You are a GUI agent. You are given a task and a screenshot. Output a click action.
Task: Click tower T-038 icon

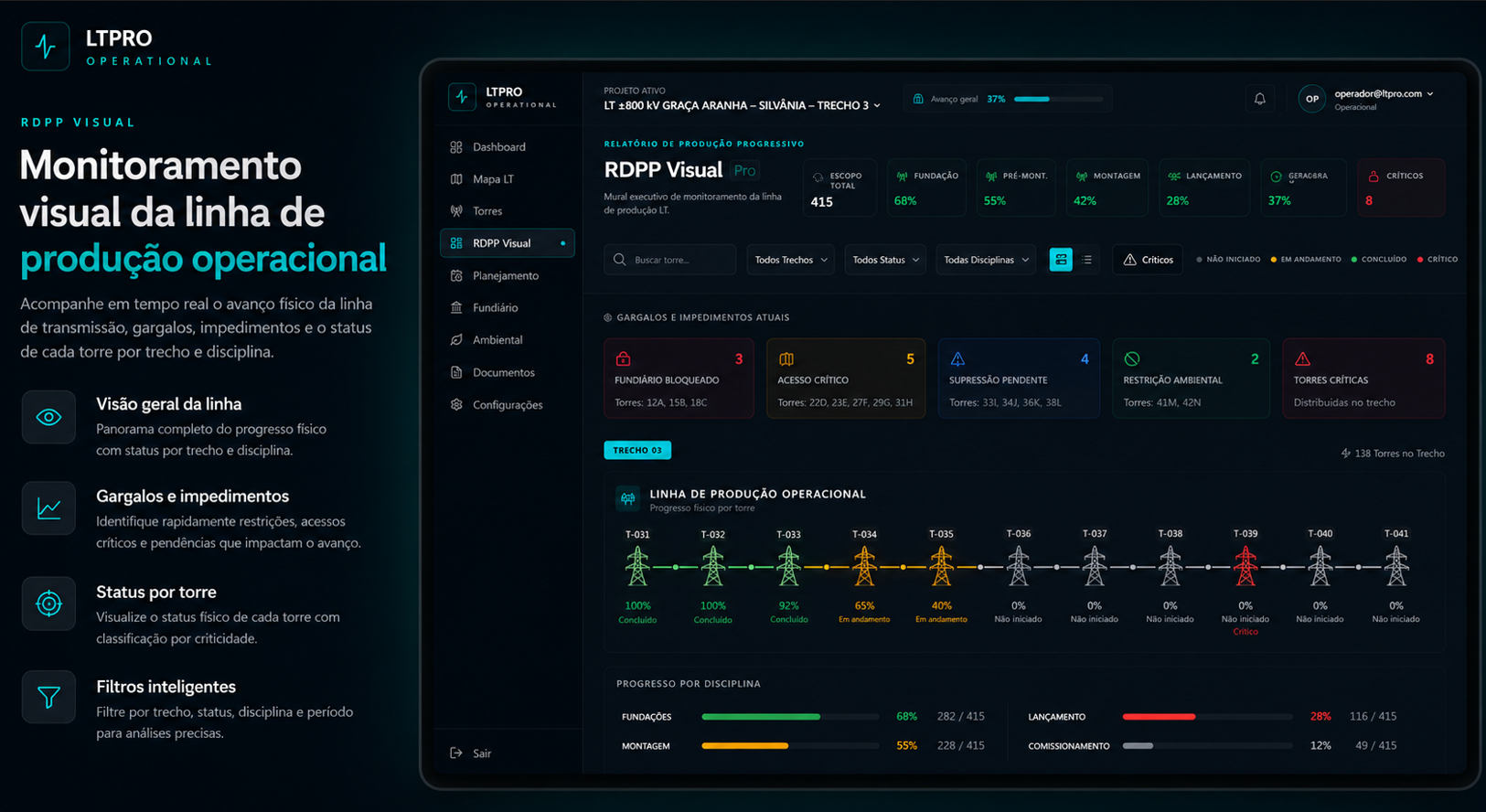point(1170,566)
